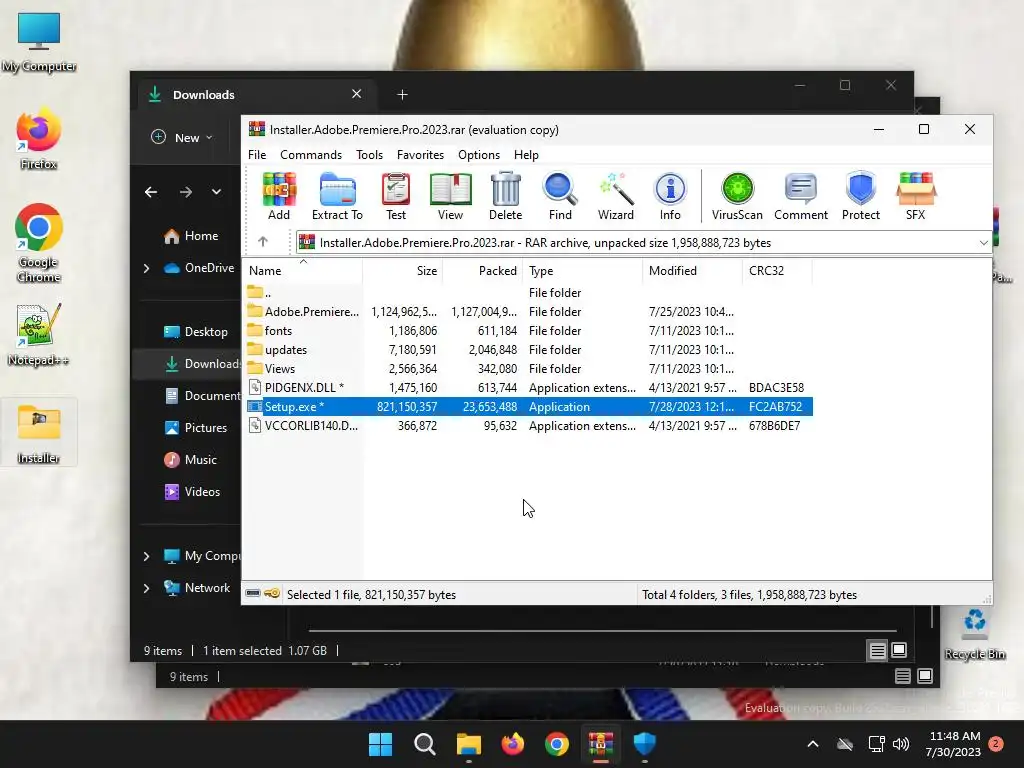Click the volume icon in system tray
The height and width of the screenshot is (768, 1024).
[x=901, y=744]
